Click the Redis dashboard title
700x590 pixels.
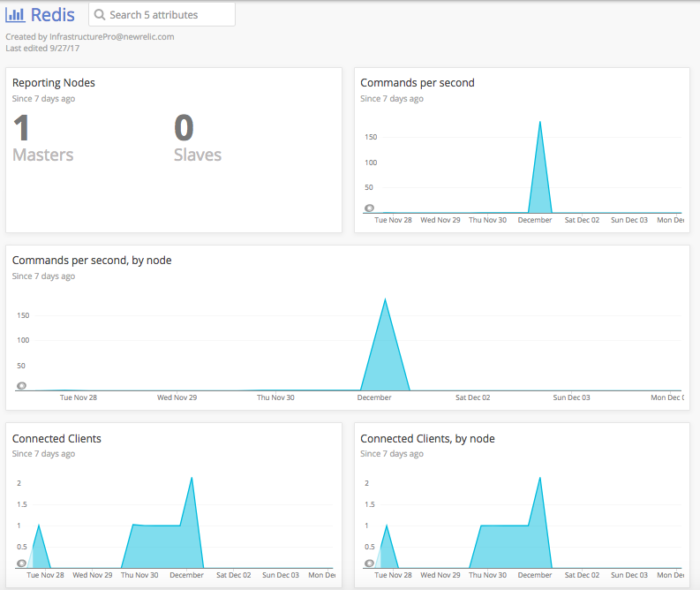point(53,15)
